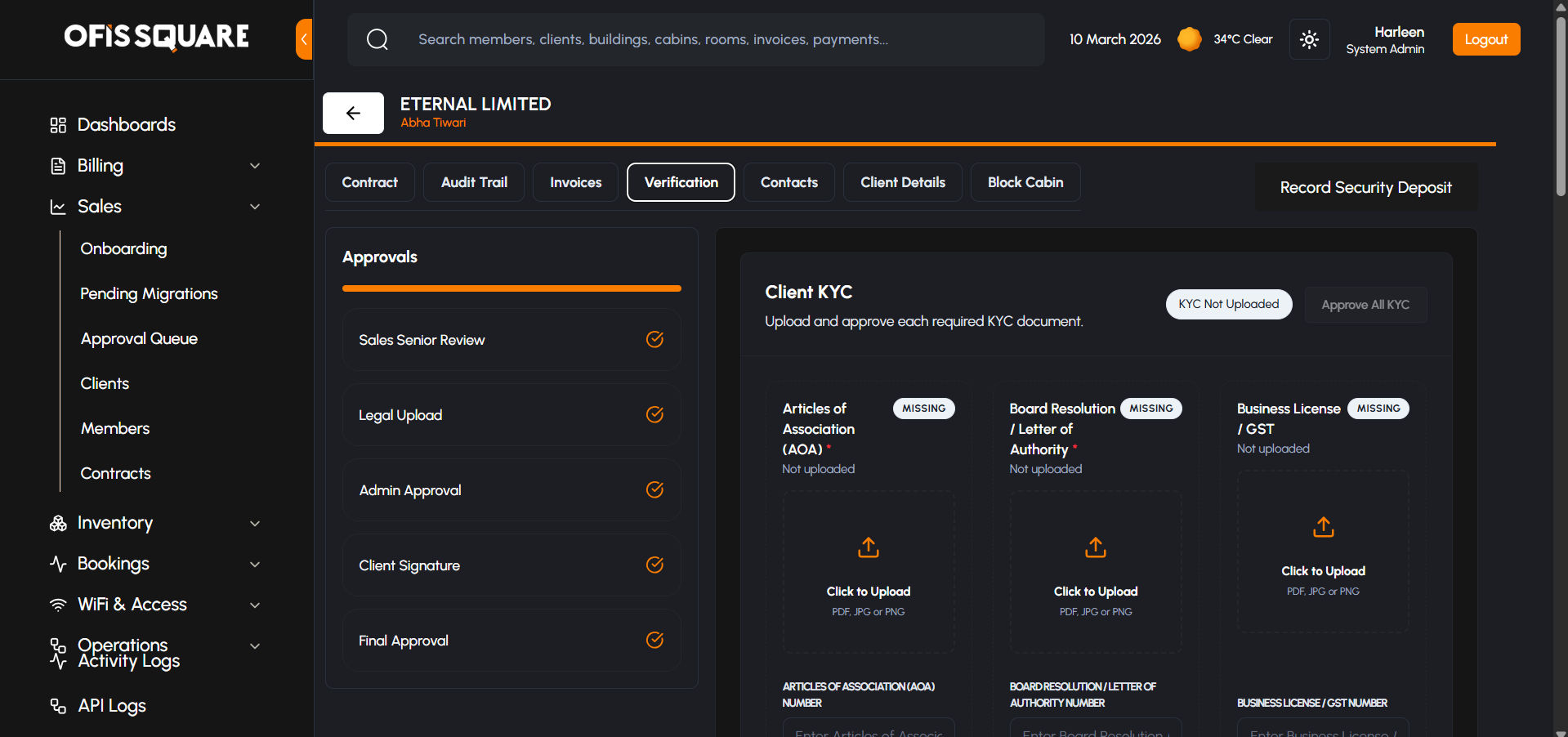Click the OFIS SQUARE logo

(x=157, y=37)
